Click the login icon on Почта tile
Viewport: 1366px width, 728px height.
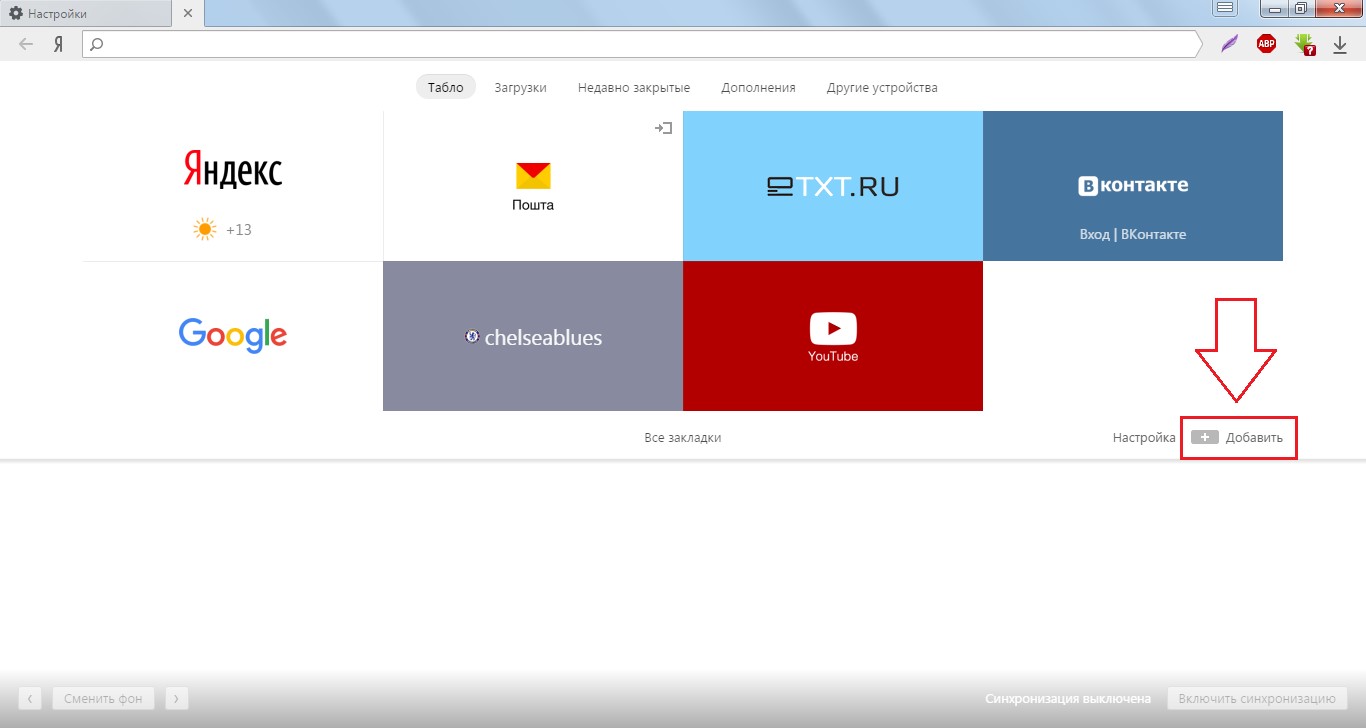[663, 128]
